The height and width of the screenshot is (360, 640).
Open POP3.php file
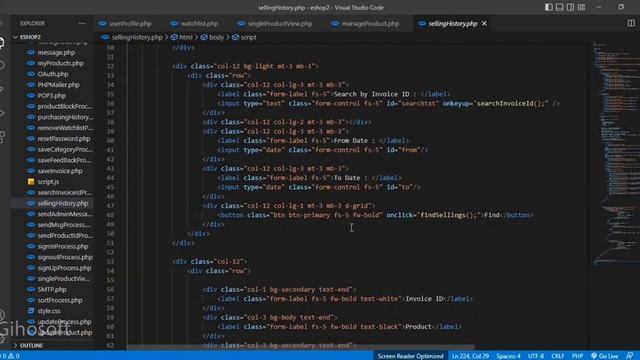[x=51, y=96]
